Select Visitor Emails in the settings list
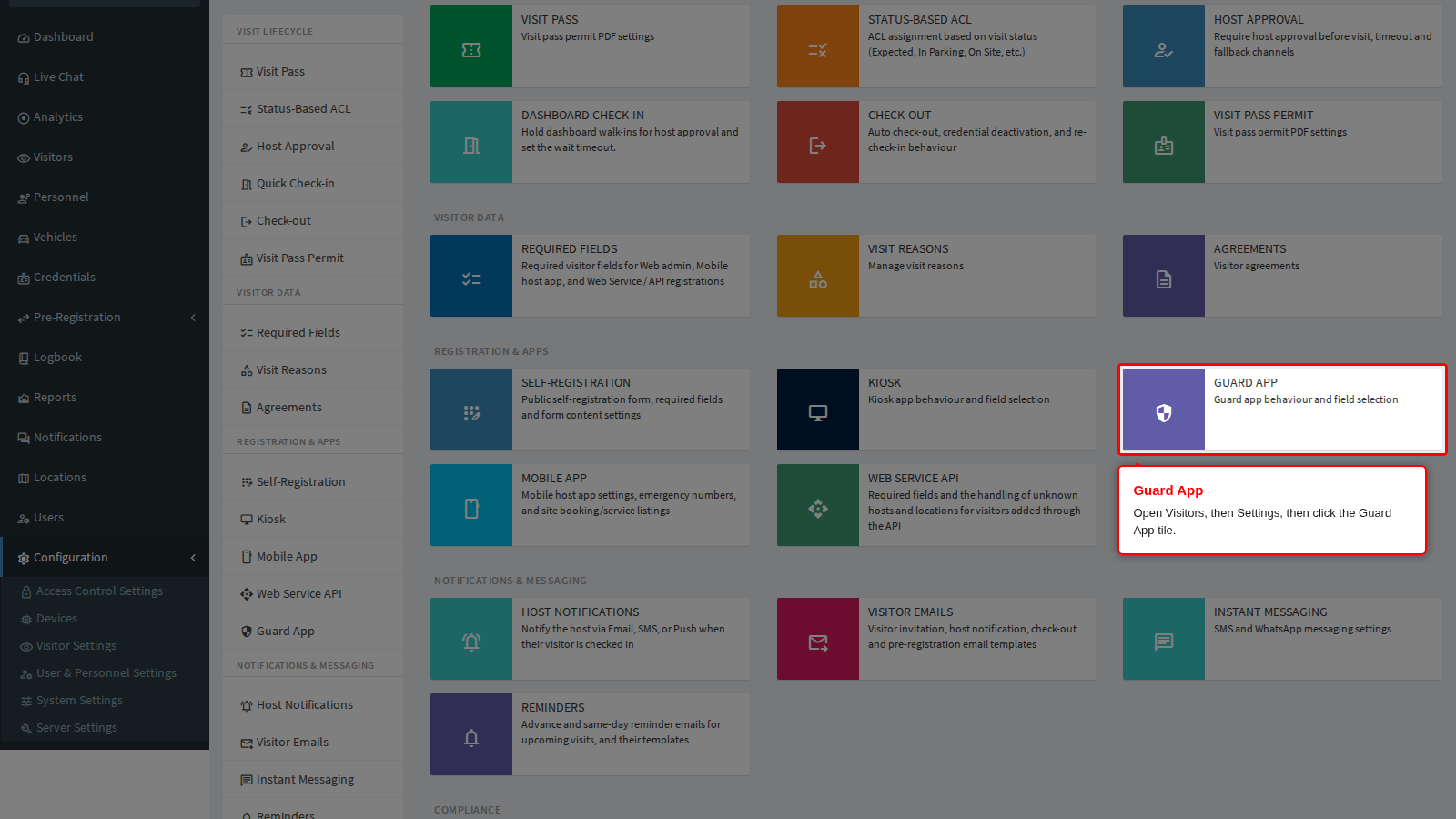Screen dimensions: 1456x819 pyautogui.click(x=313, y=743)
